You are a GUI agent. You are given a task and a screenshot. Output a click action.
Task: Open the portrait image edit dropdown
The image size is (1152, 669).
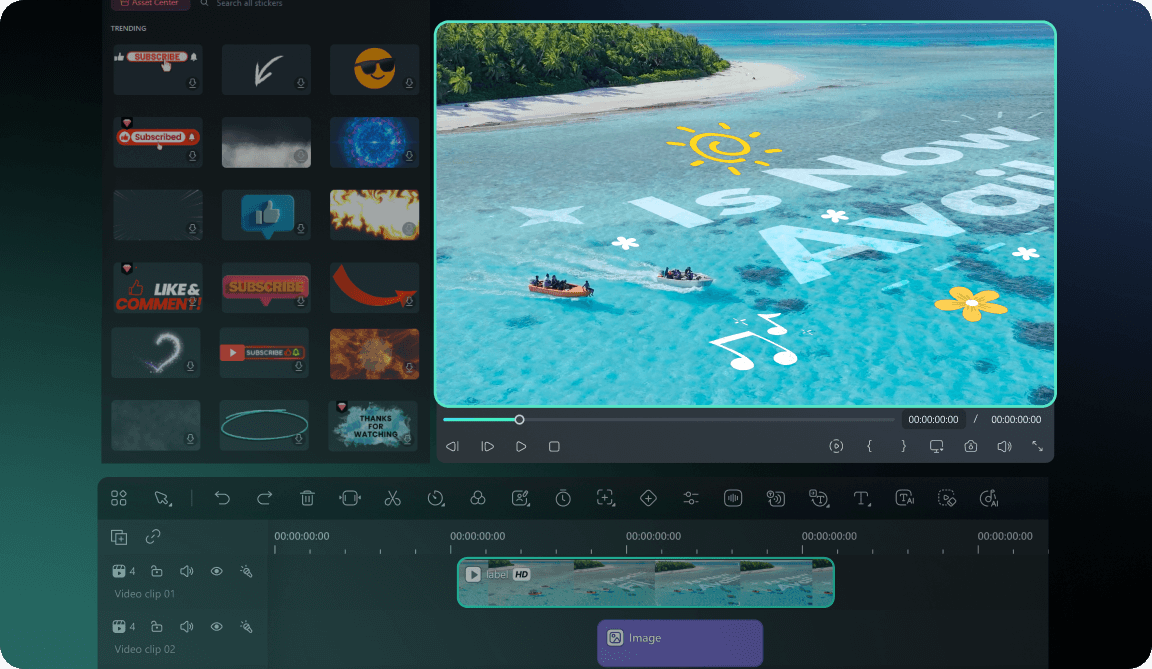521,499
